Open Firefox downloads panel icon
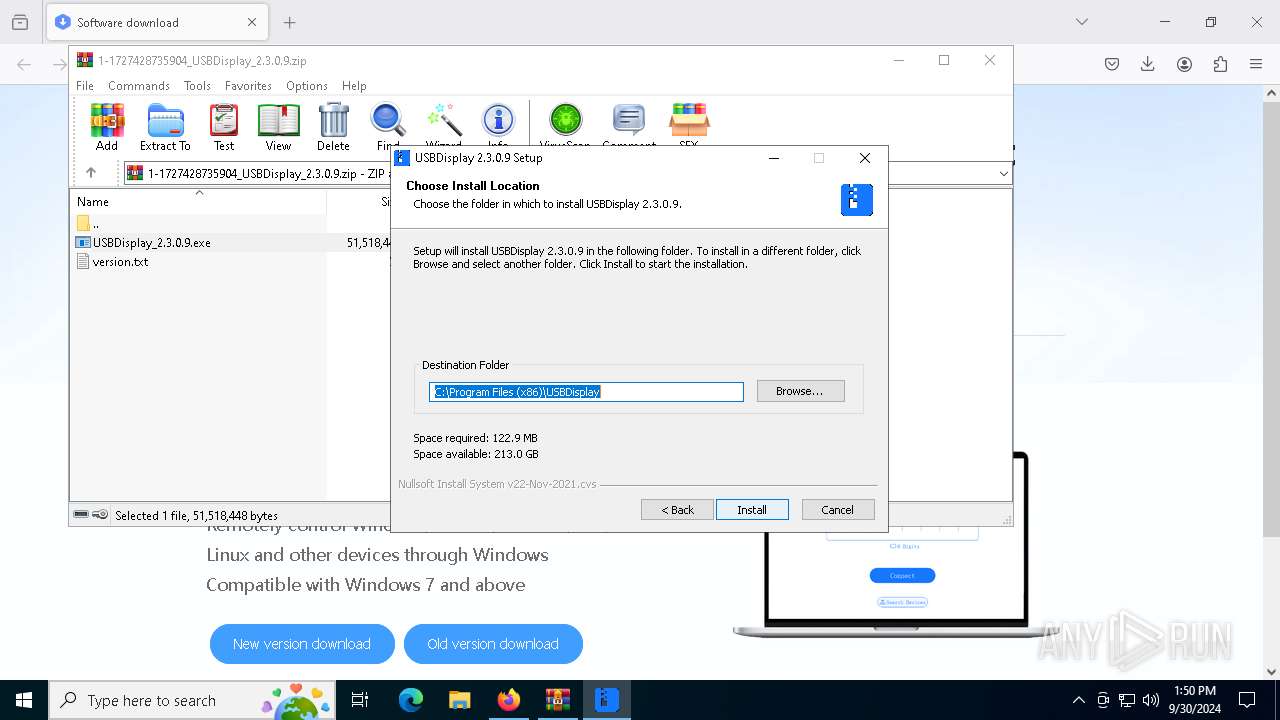The width and height of the screenshot is (1280, 720). (1148, 64)
